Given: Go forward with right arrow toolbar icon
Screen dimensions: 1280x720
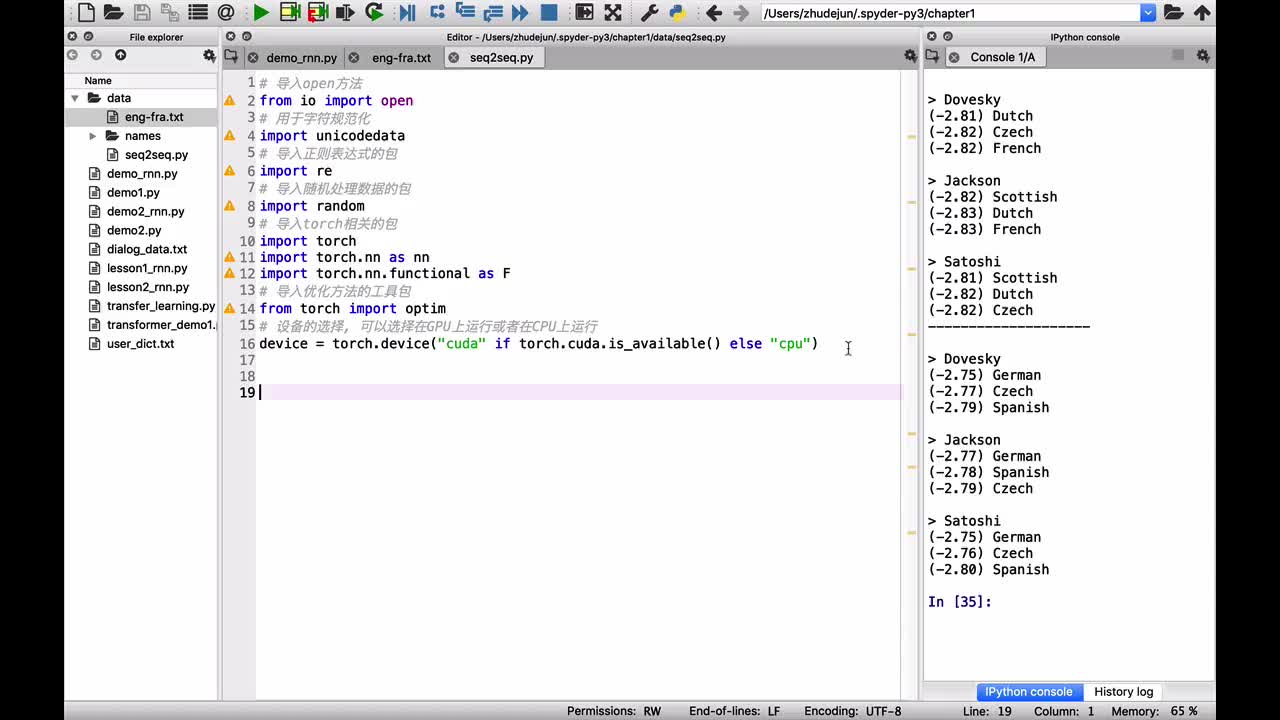Looking at the screenshot, I should click(741, 13).
